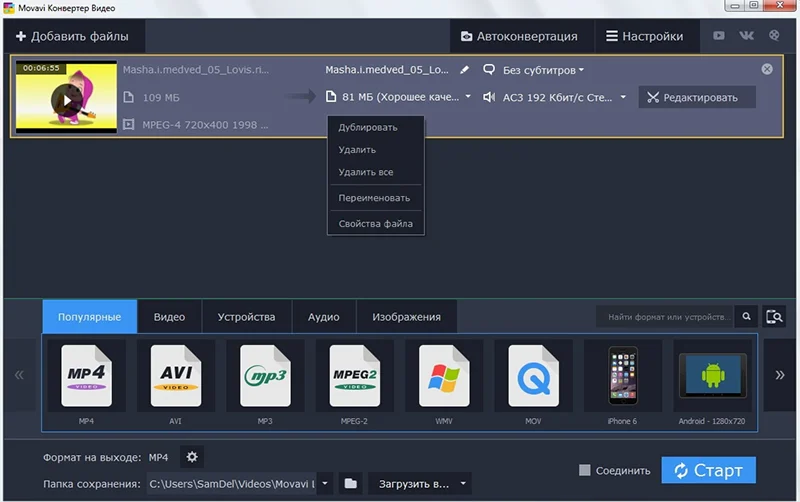The width and height of the screenshot is (800, 502).
Task: Click the source file size 109 МБ
Action: 161,97
